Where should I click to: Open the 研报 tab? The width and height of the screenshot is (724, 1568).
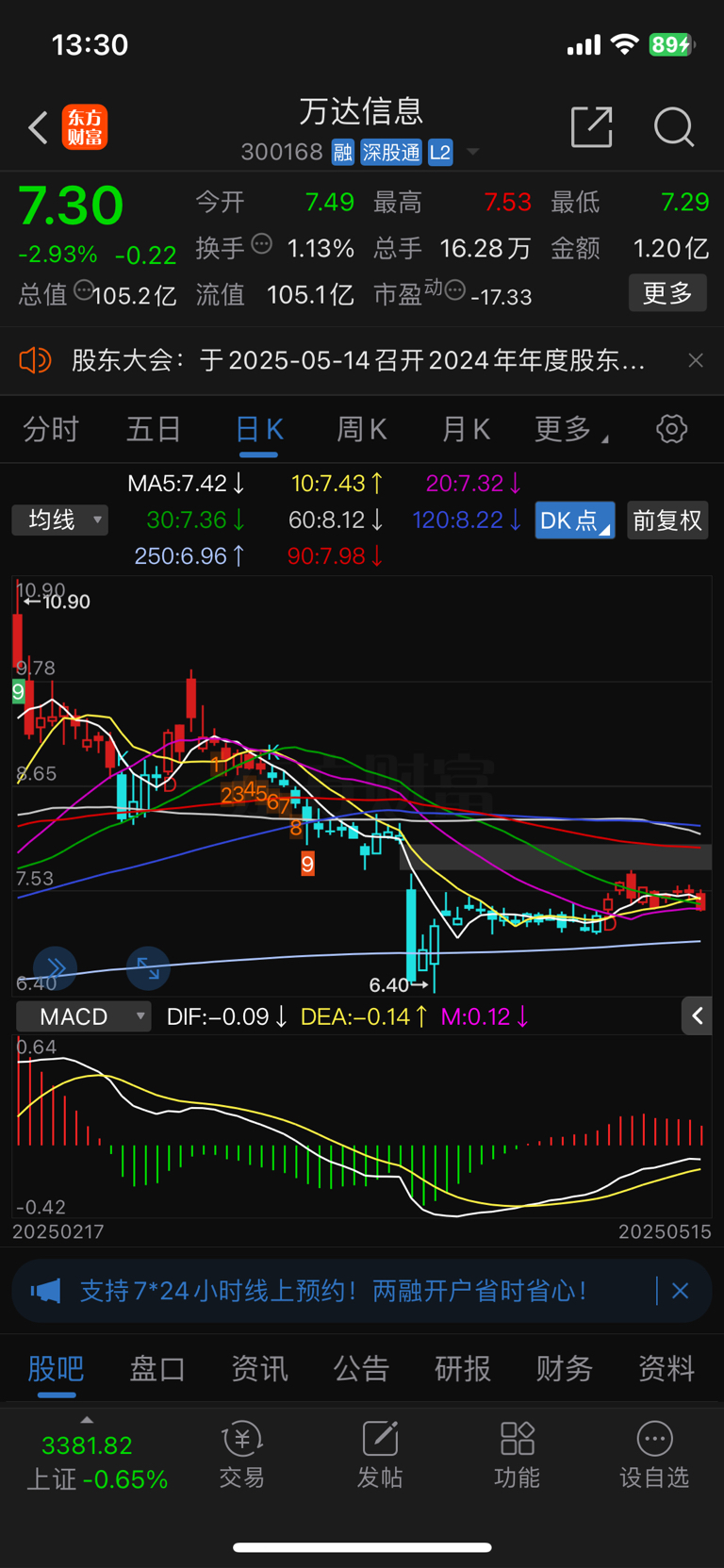coord(463,1368)
